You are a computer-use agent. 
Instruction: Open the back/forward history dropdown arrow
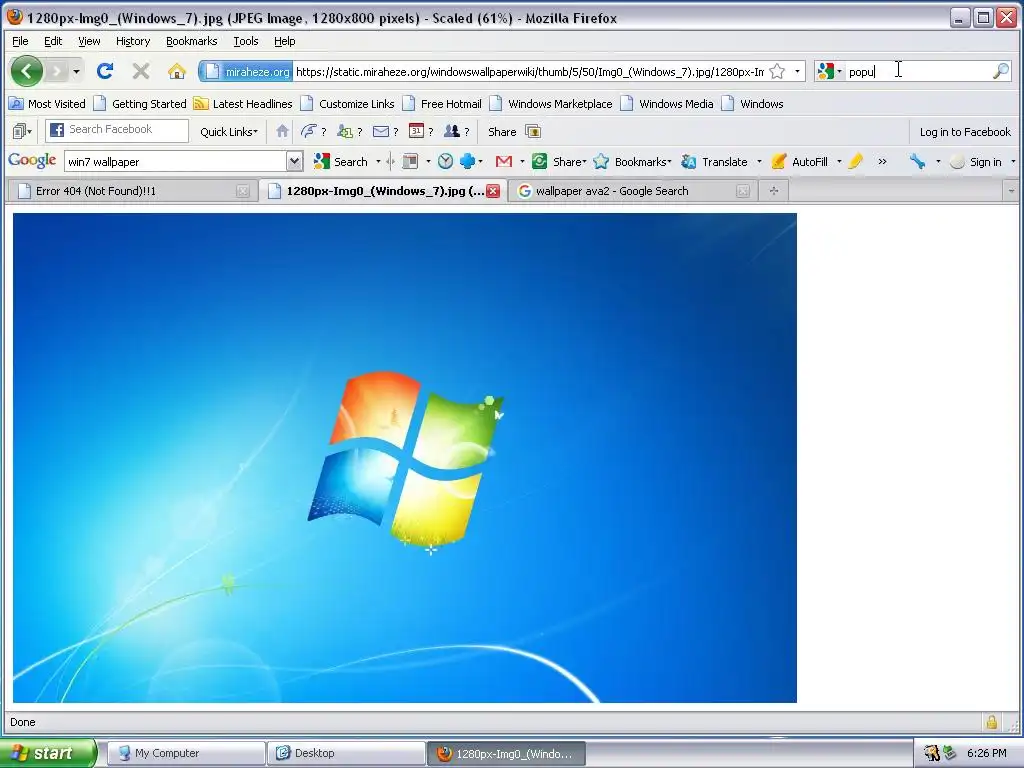click(x=76, y=71)
